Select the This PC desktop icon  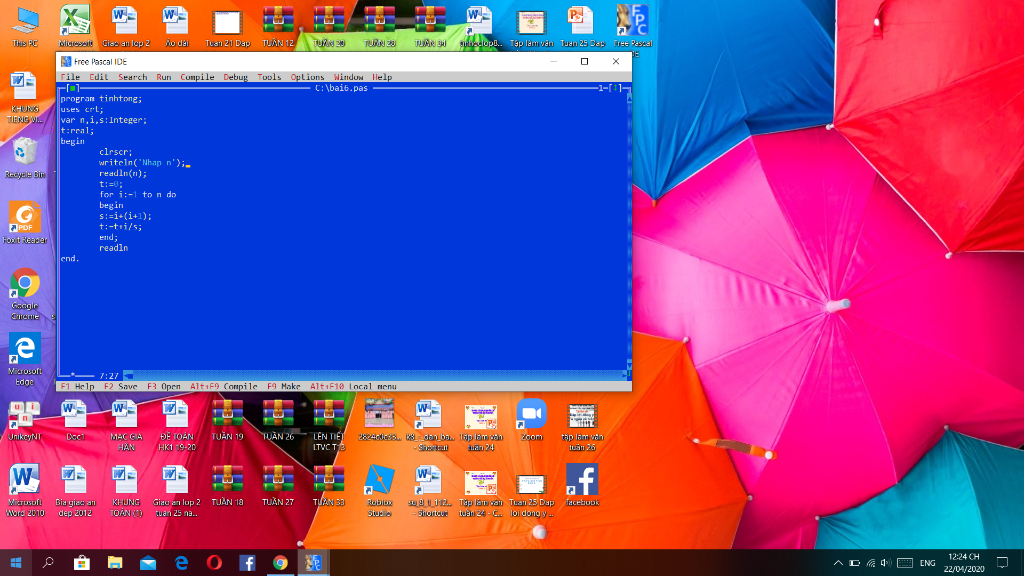click(x=25, y=27)
